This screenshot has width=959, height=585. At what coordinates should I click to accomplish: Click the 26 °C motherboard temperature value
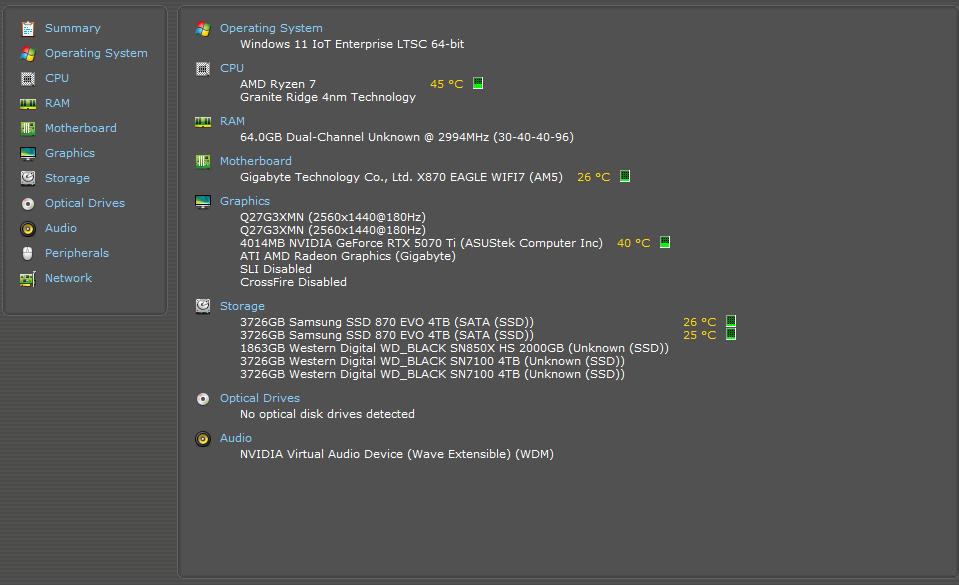(x=594, y=177)
